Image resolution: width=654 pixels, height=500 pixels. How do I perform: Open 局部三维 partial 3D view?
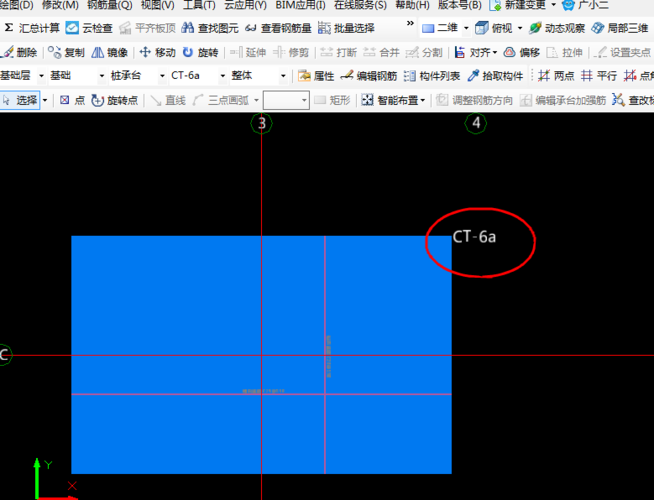coord(620,28)
